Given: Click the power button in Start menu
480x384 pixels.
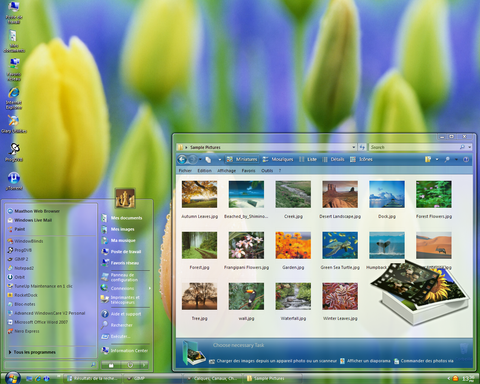Looking at the screenshot, I should tap(130, 365).
